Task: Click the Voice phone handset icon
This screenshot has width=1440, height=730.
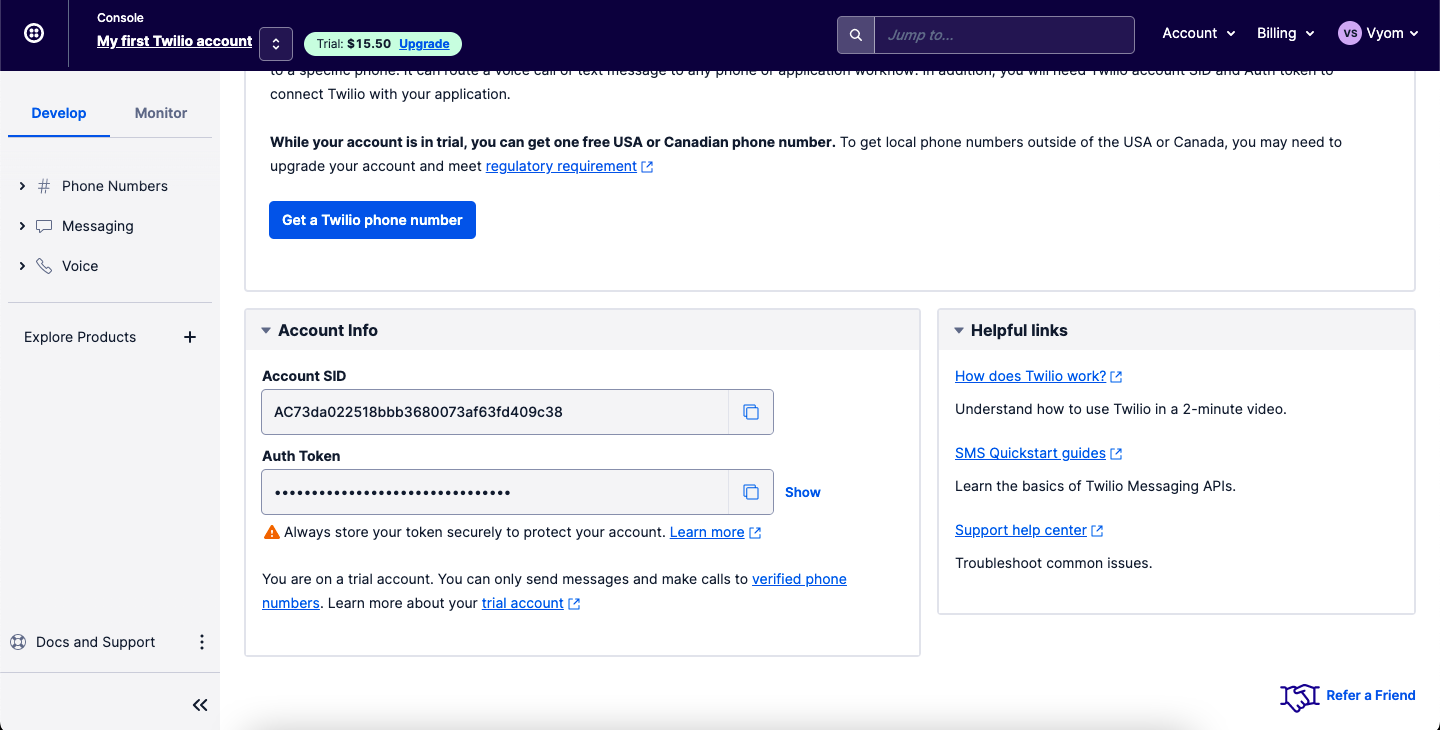Action: [44, 266]
